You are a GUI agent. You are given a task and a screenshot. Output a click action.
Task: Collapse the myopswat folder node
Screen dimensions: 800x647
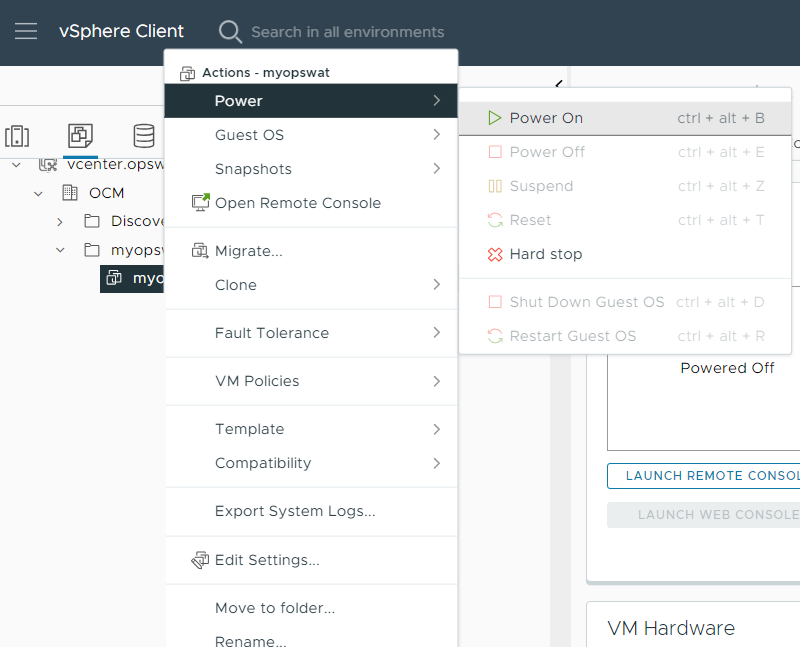60,250
